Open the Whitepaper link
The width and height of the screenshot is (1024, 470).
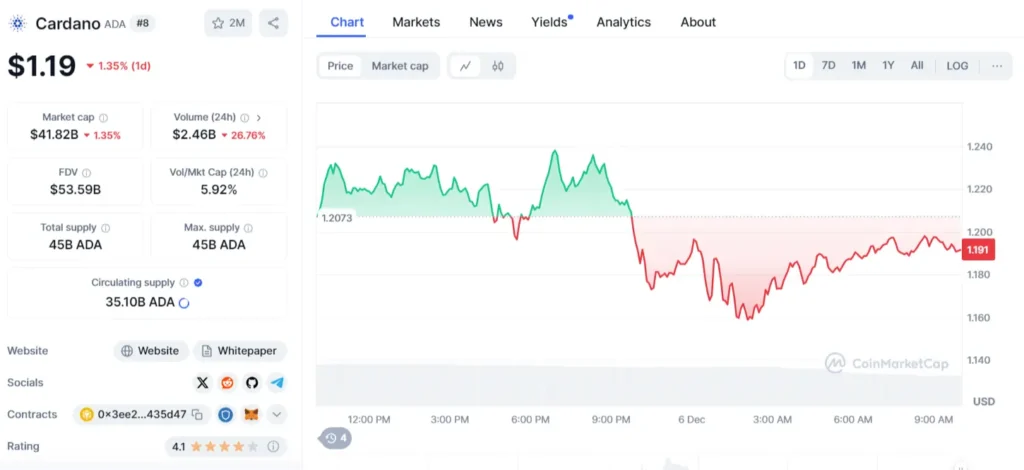[x=240, y=351]
